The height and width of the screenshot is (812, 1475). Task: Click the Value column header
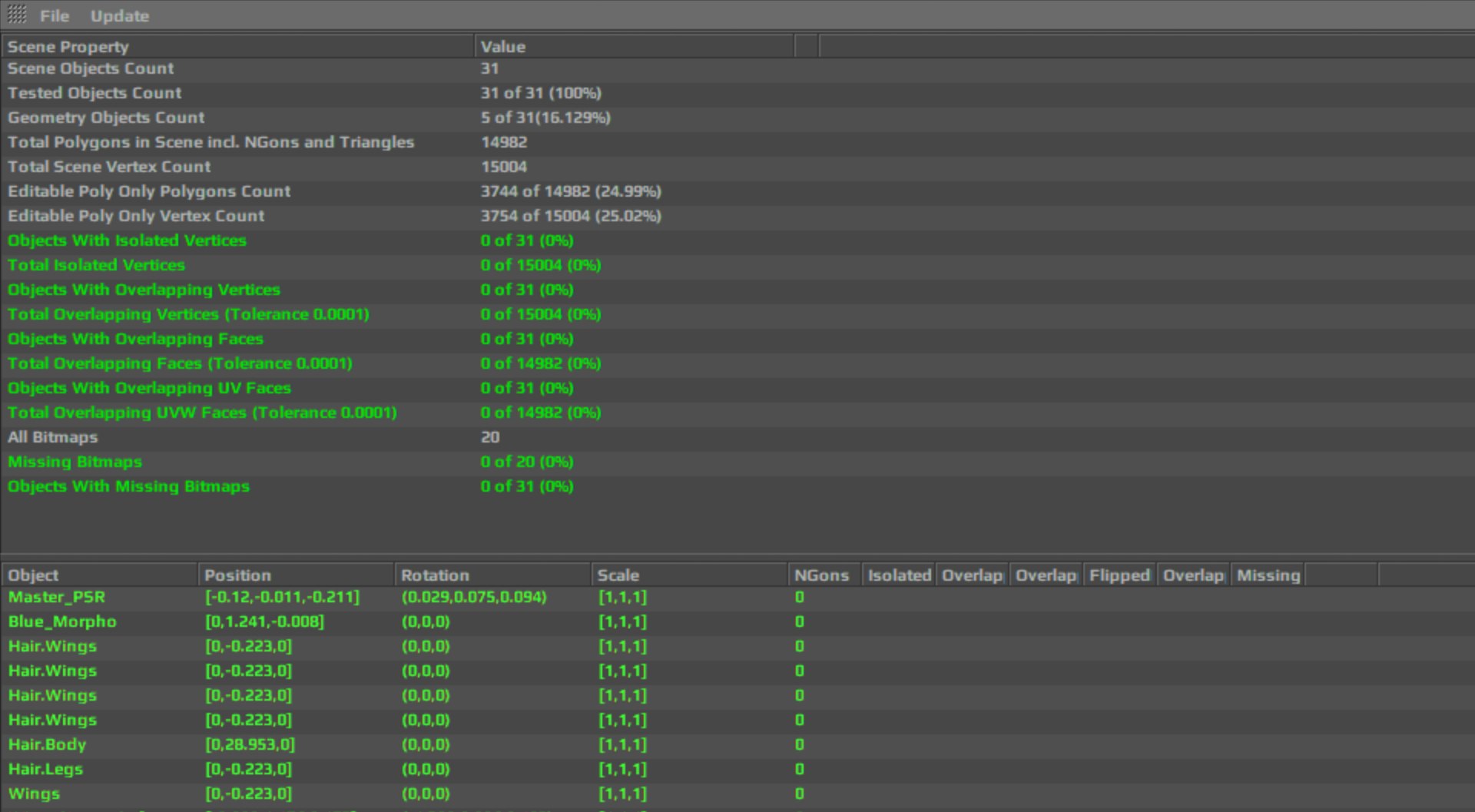(635, 47)
